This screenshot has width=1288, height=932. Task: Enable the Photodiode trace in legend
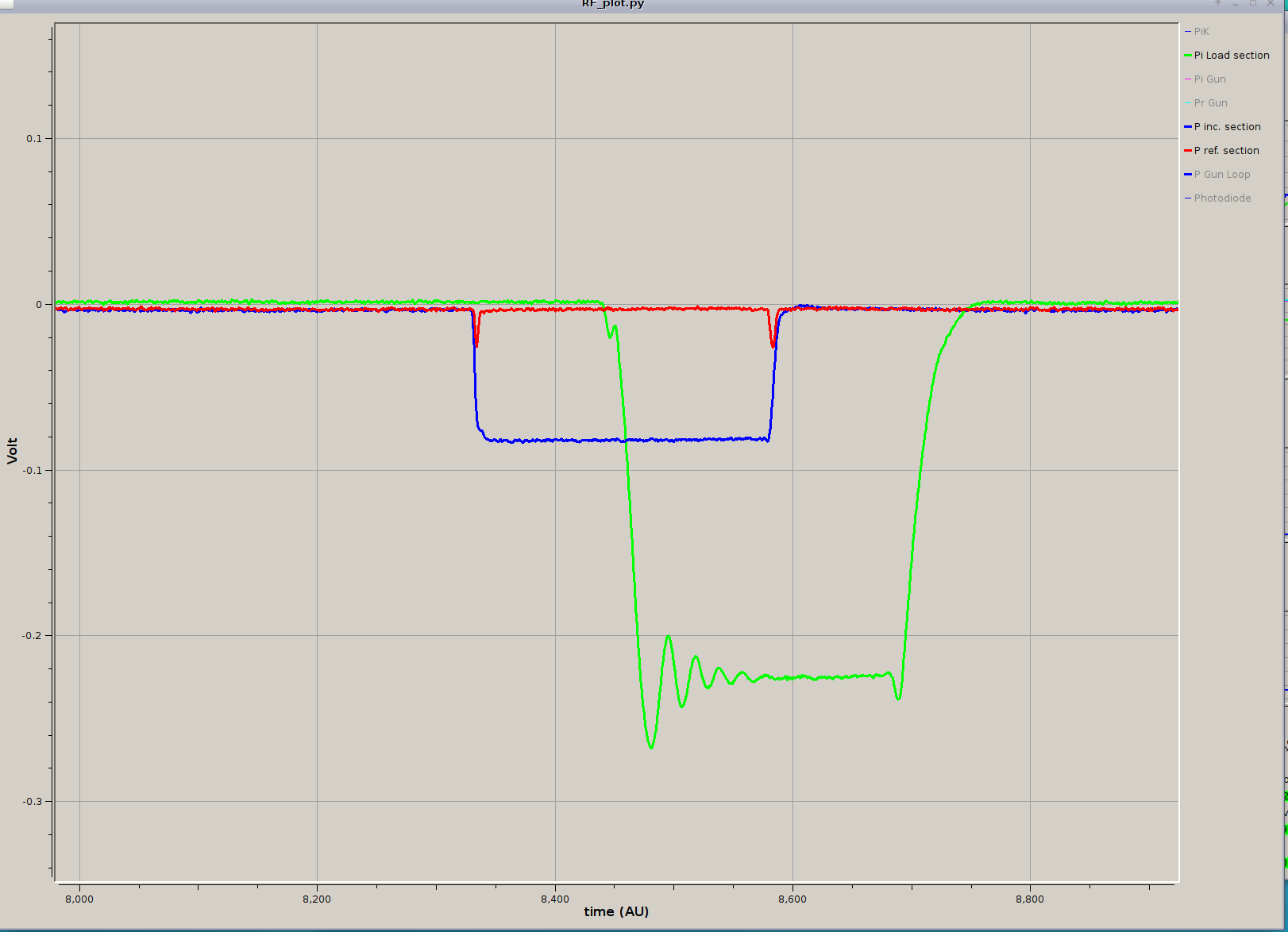tap(1223, 198)
